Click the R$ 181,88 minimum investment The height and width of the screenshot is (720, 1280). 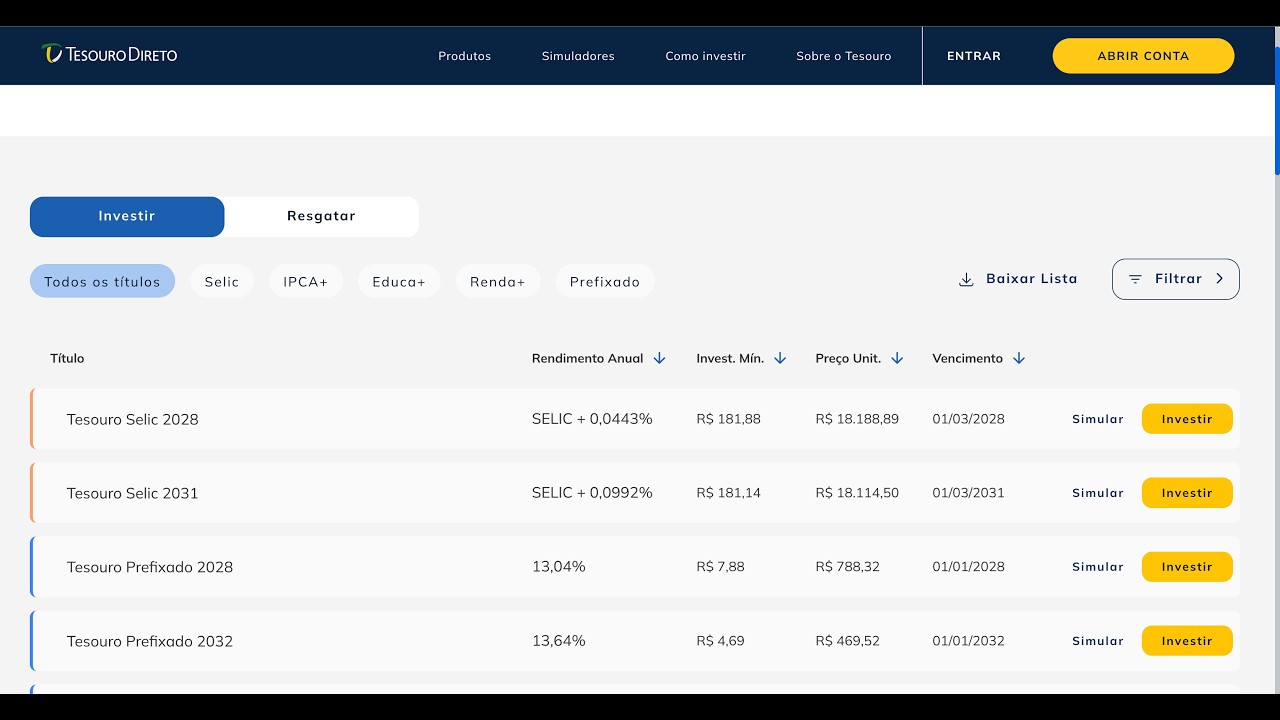click(729, 419)
